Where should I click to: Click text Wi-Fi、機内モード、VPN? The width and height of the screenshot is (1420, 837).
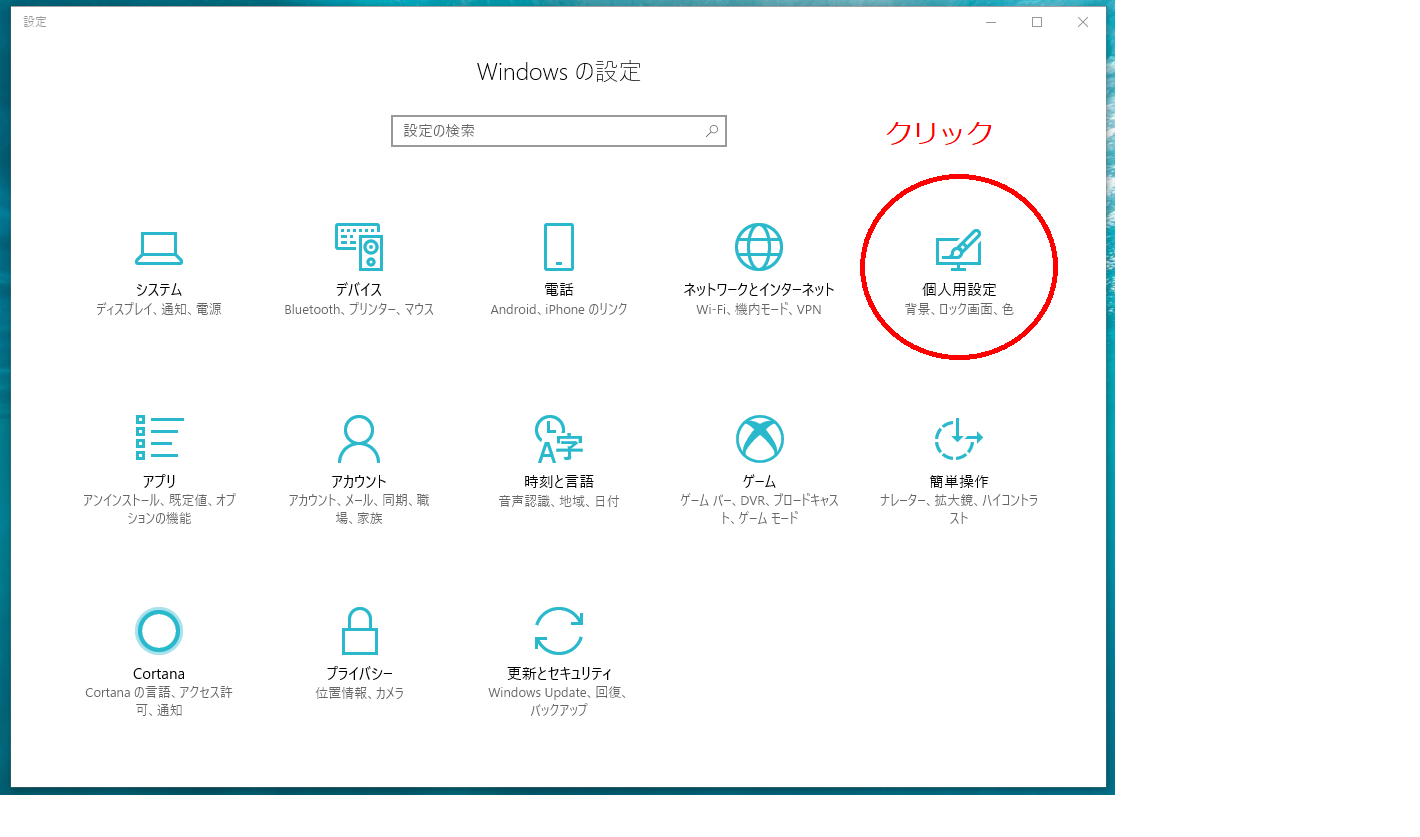pos(759,310)
